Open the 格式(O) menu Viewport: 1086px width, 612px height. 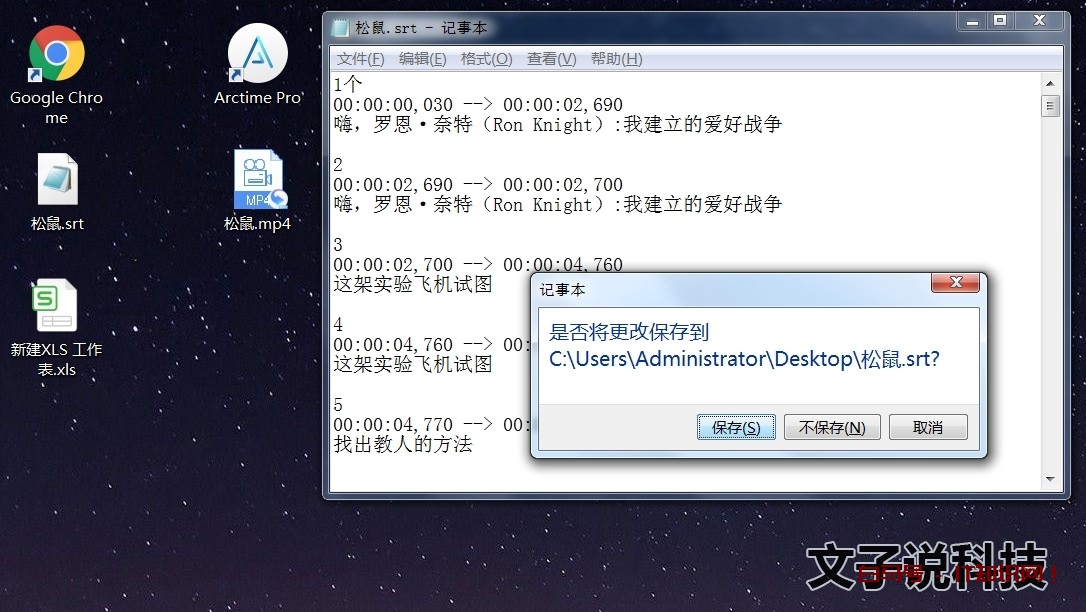(486, 59)
